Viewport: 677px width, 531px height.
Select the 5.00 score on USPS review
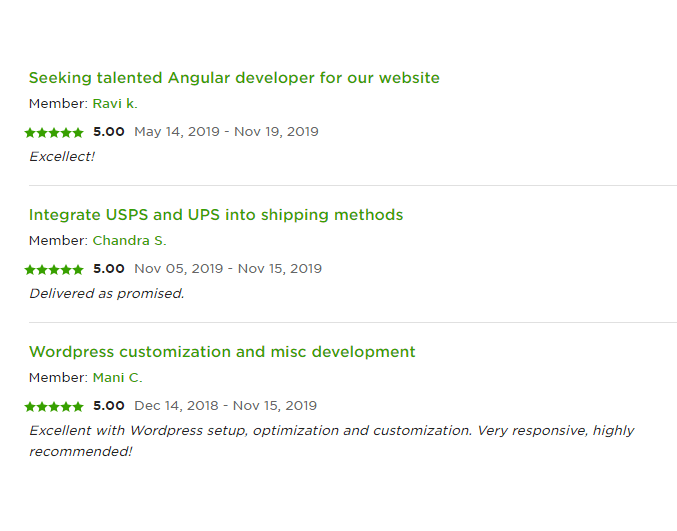coord(109,269)
